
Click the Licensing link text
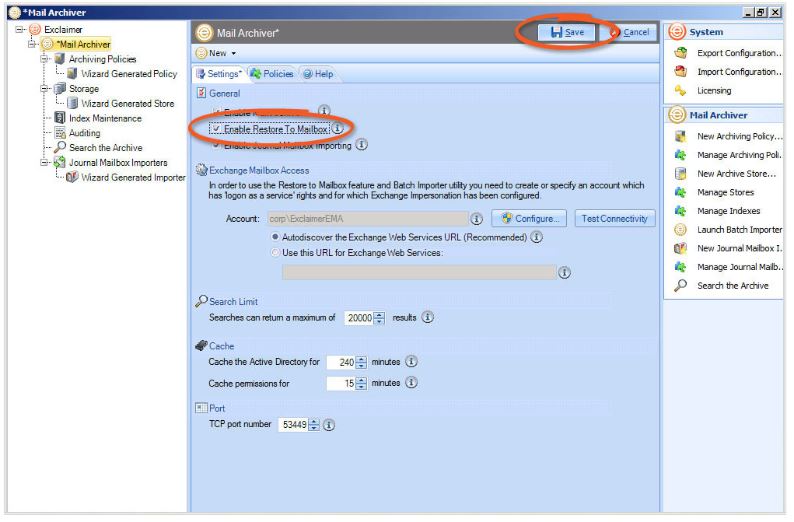714,91
